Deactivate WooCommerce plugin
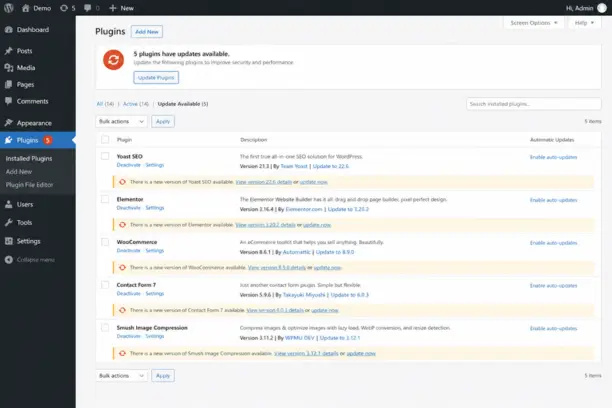This screenshot has height=408, width=612. [x=128, y=250]
